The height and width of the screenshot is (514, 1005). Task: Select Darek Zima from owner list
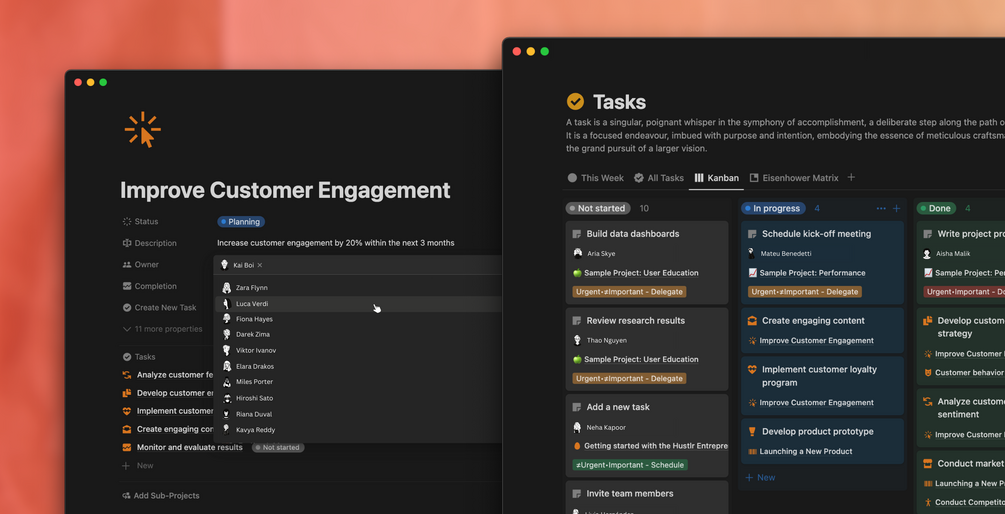point(358,335)
